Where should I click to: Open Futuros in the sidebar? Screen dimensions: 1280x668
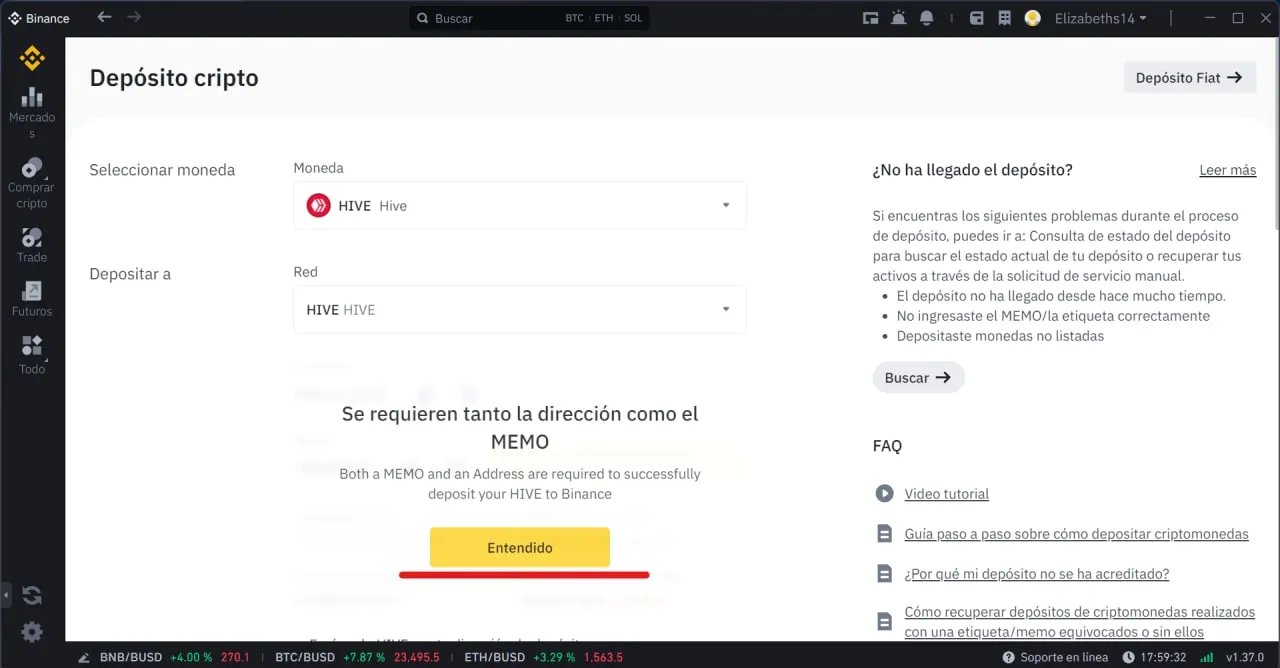[32, 300]
